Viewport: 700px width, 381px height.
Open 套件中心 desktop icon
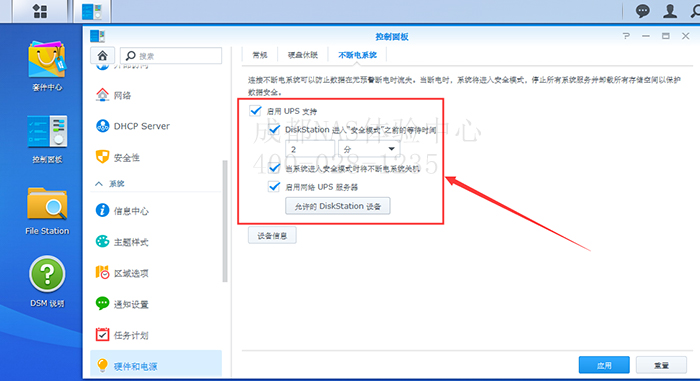pos(47,66)
